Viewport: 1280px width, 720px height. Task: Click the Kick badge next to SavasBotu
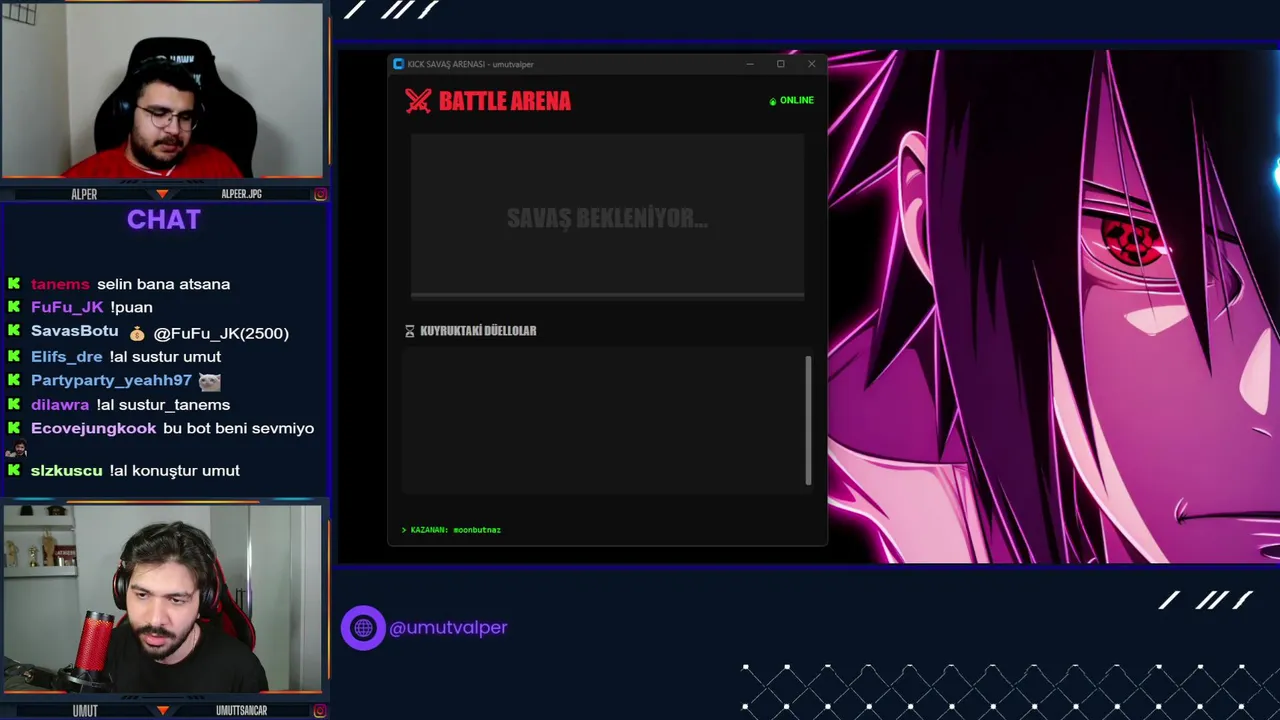point(14,331)
